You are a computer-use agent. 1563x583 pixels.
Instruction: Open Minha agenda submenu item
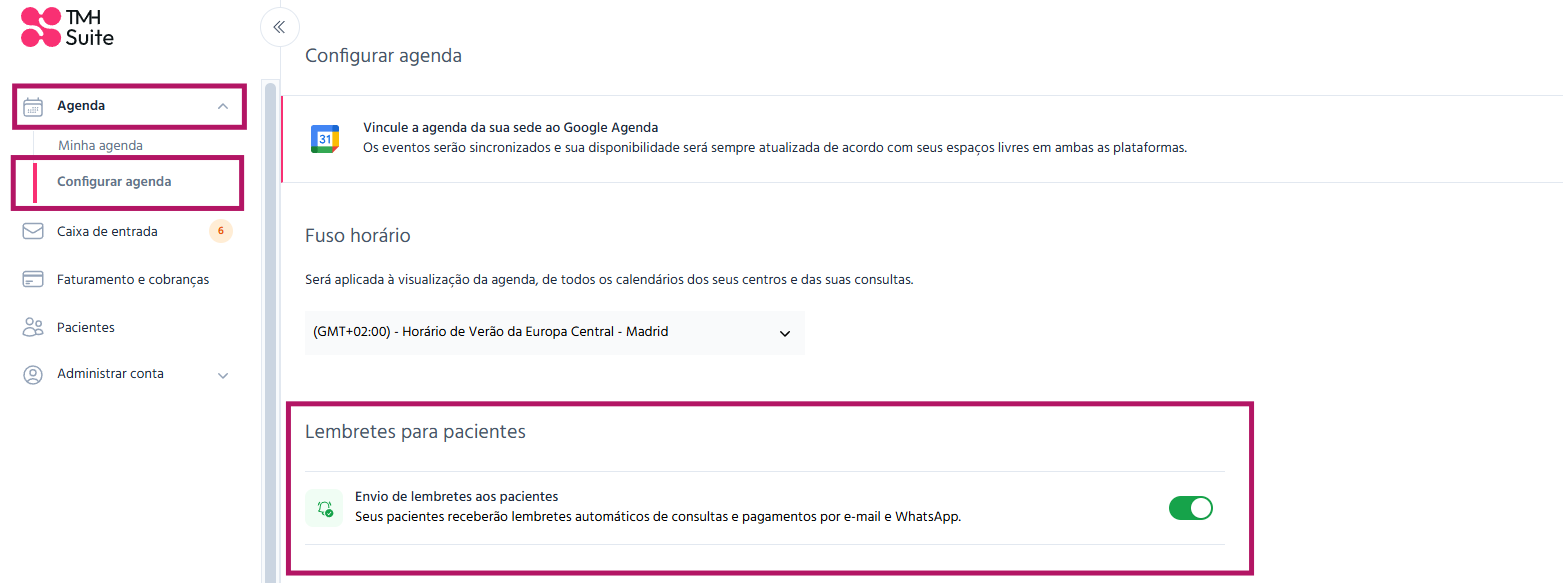100,145
